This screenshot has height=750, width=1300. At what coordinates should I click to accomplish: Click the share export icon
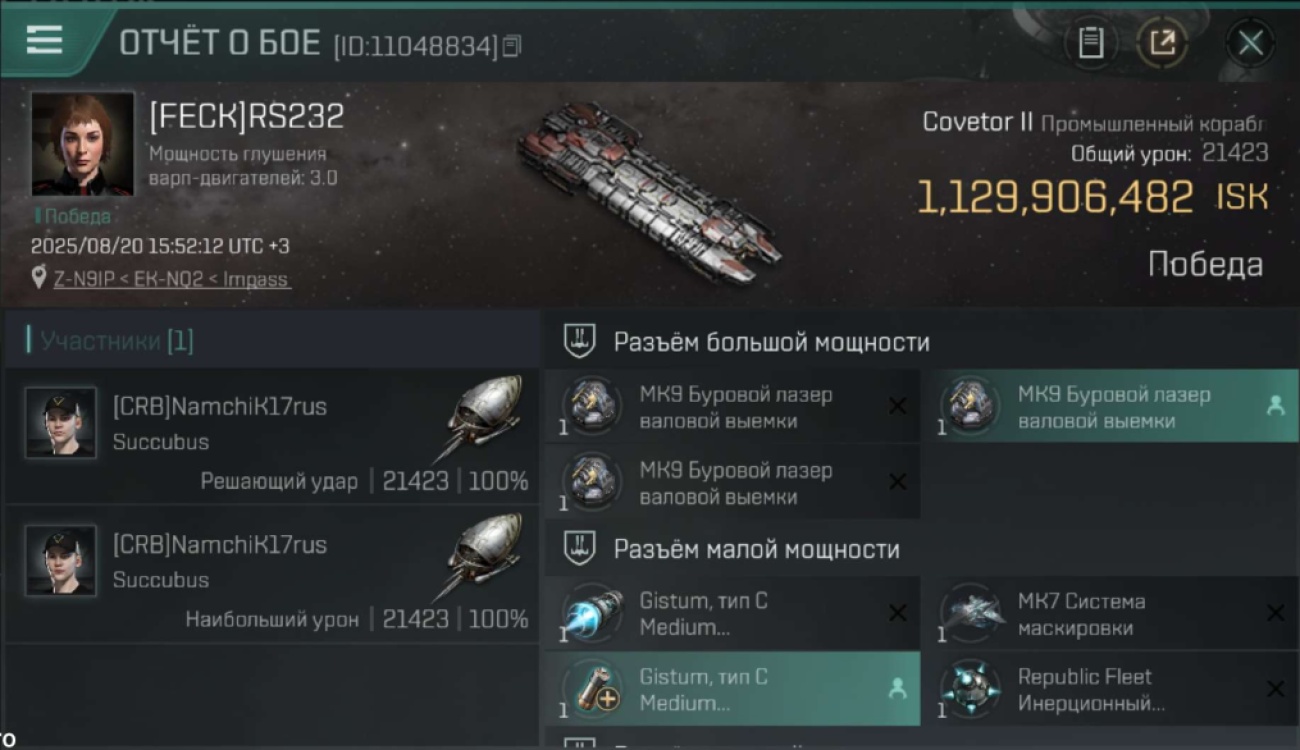point(1161,43)
